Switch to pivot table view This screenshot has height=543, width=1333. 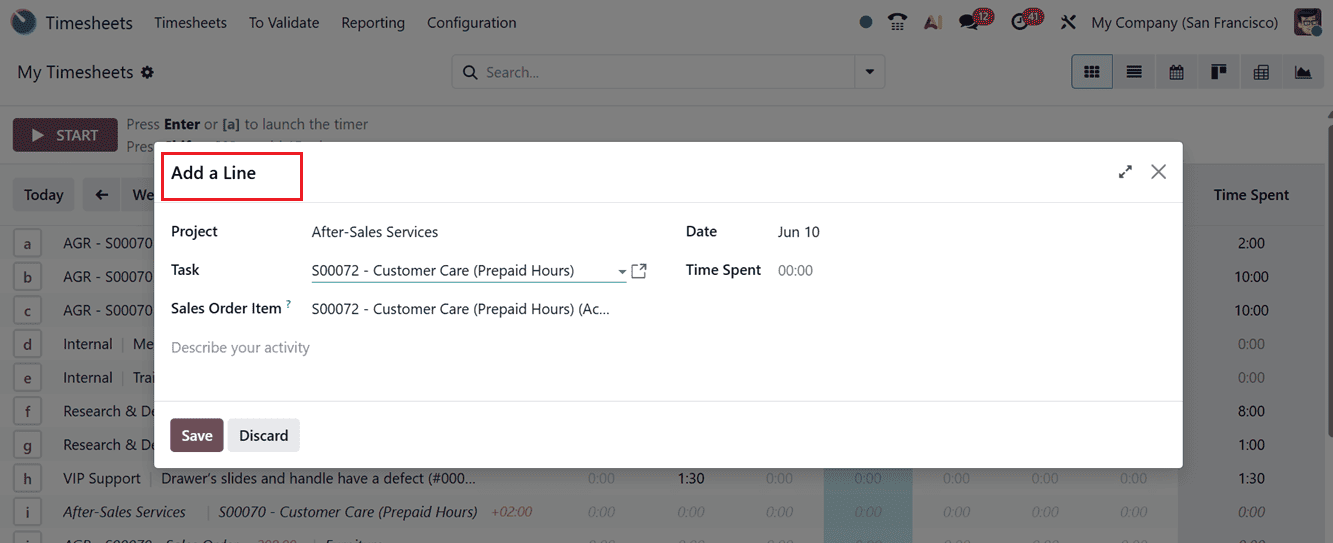click(1260, 72)
